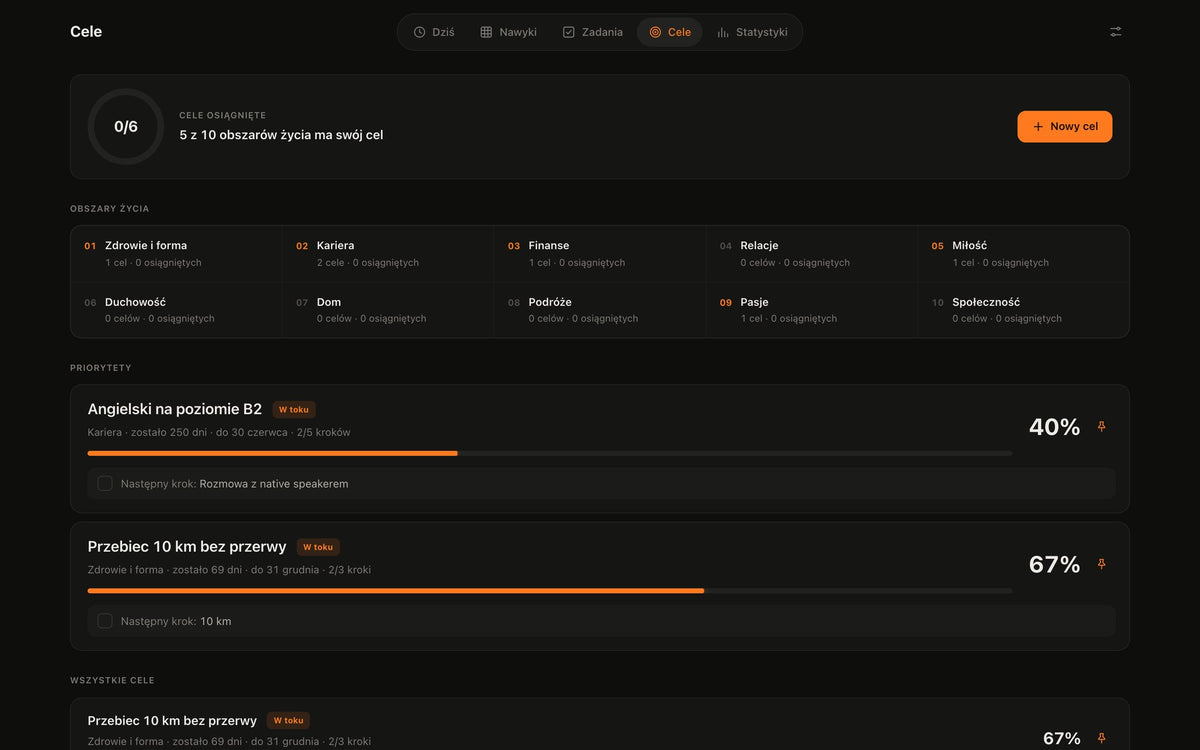
Task: Open the settings sliders icon
Action: pyautogui.click(x=1115, y=32)
